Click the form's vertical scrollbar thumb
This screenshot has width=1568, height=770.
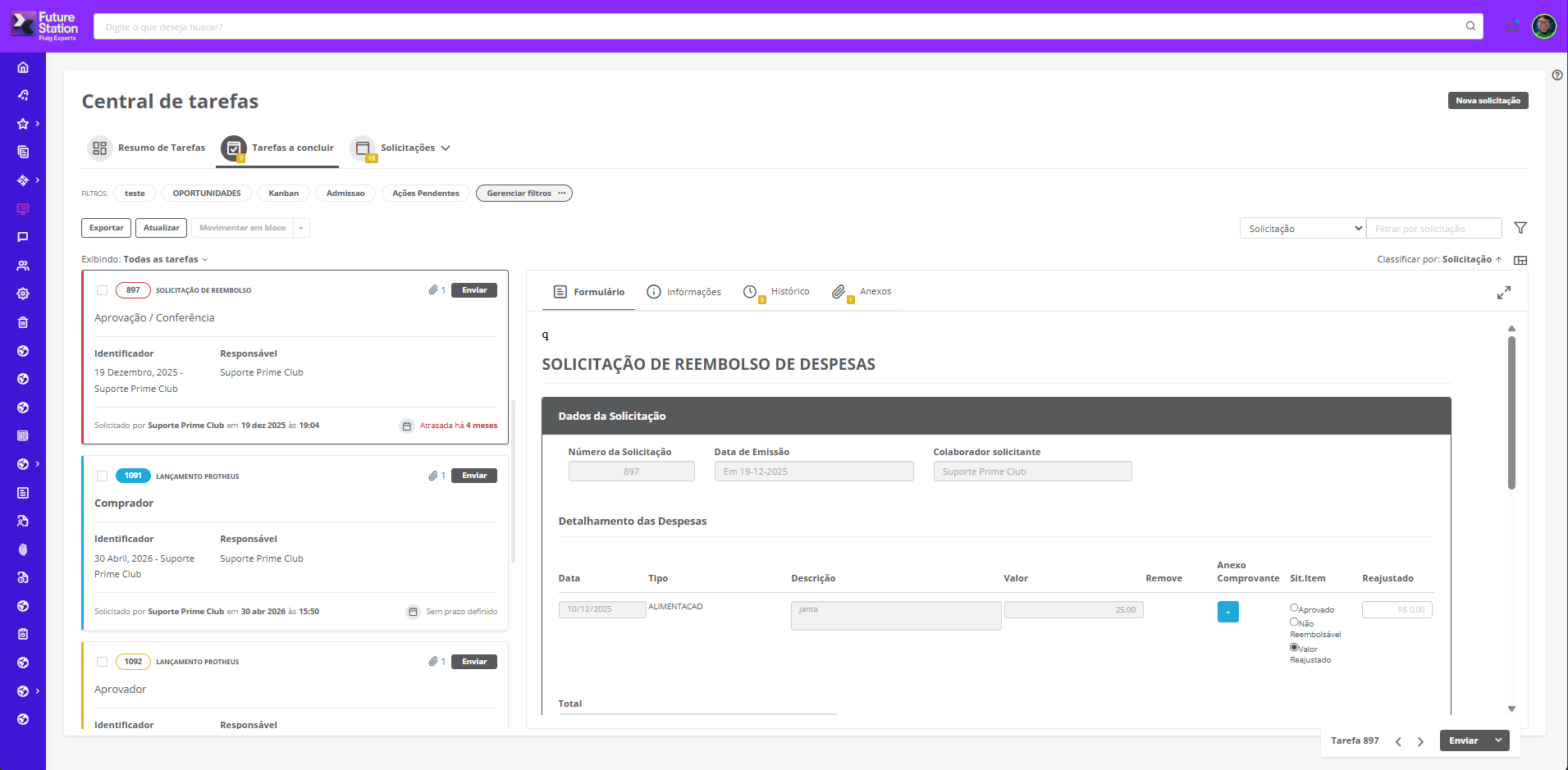[x=1511, y=413]
